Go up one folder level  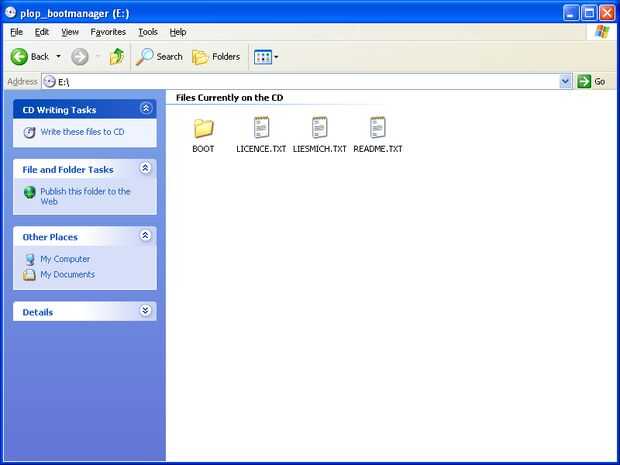point(116,57)
